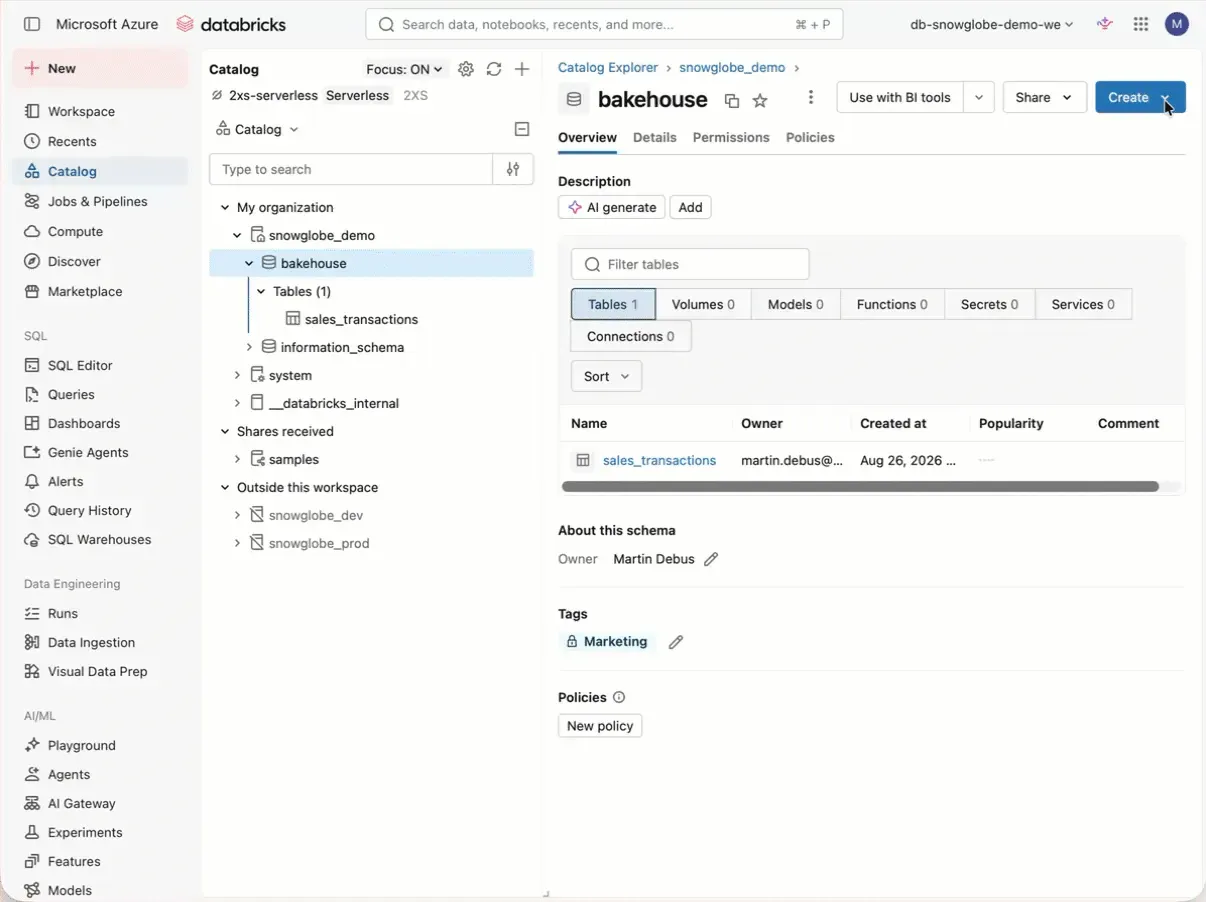Click the horizontal table scrollbar
This screenshot has width=1206, height=902.
tap(860, 487)
